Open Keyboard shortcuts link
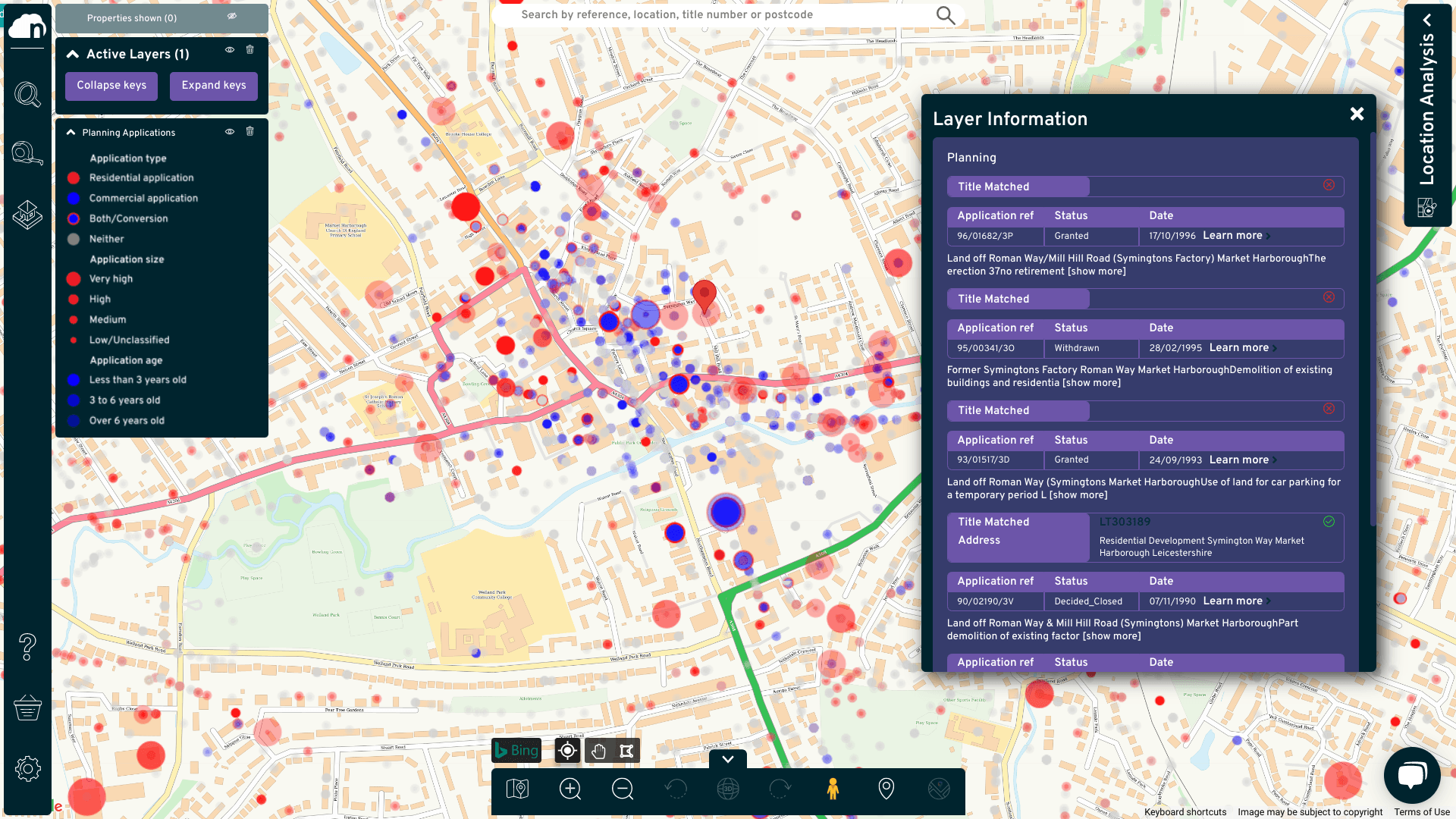The image size is (1456, 819). tap(1185, 812)
